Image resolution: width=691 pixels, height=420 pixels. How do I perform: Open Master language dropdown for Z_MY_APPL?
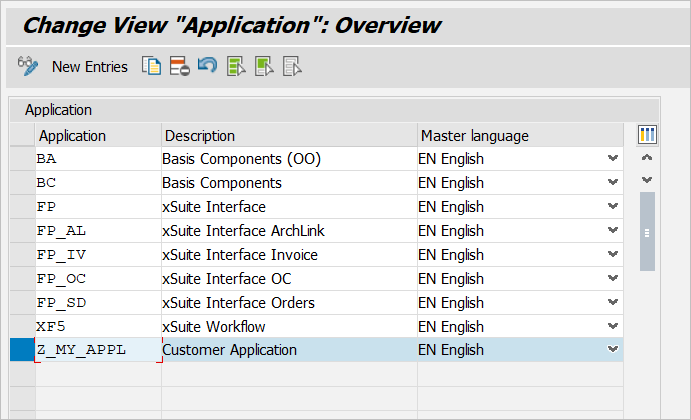coord(612,350)
